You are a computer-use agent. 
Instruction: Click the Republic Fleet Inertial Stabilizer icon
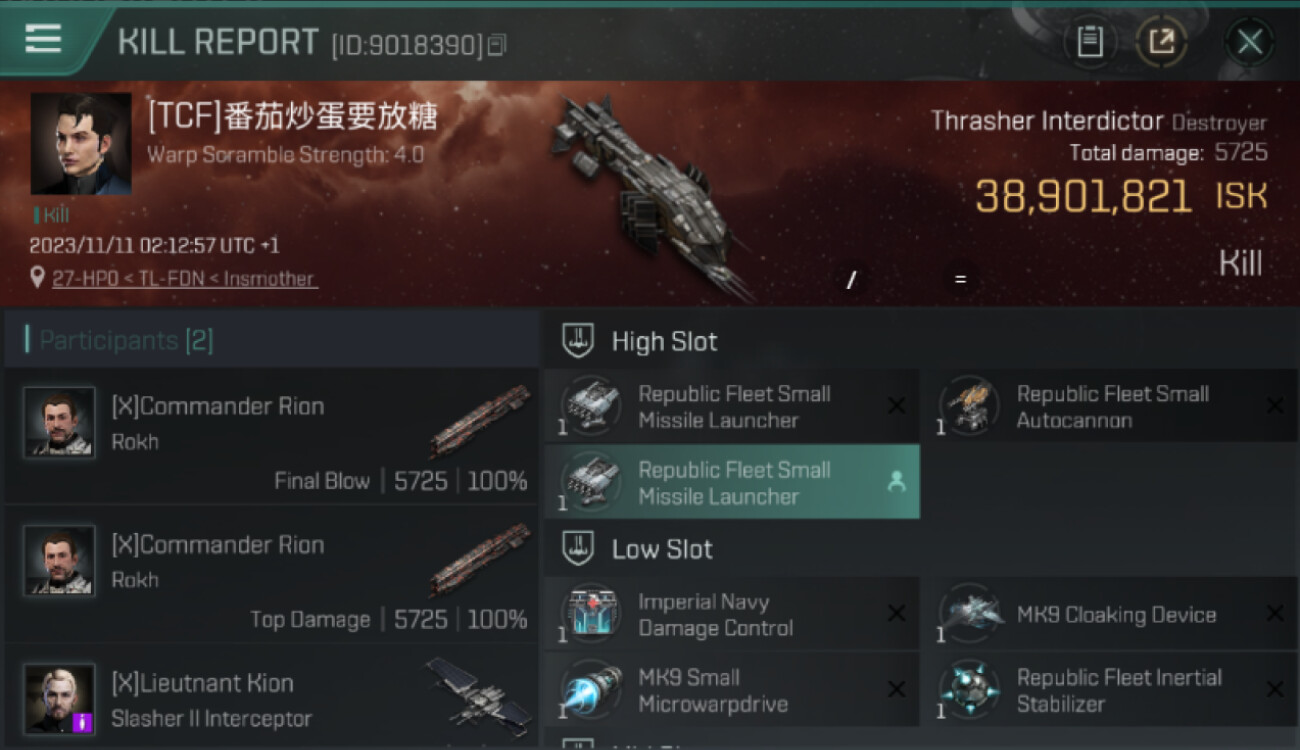[970, 689]
